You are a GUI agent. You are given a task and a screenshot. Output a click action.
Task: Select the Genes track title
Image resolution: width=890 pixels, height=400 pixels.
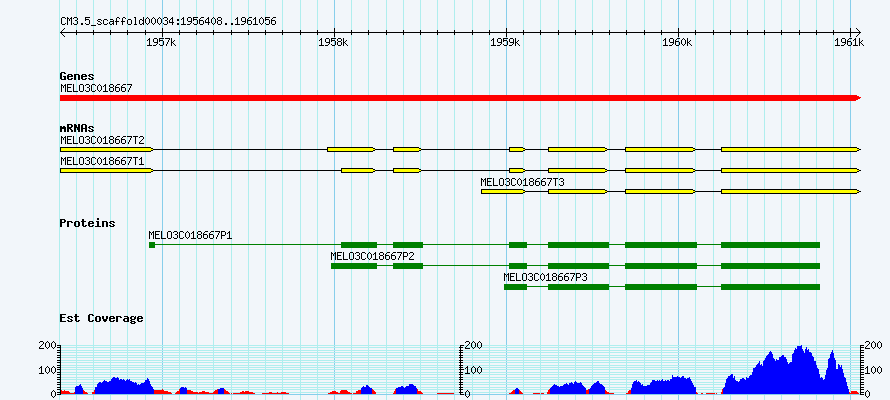(77, 76)
